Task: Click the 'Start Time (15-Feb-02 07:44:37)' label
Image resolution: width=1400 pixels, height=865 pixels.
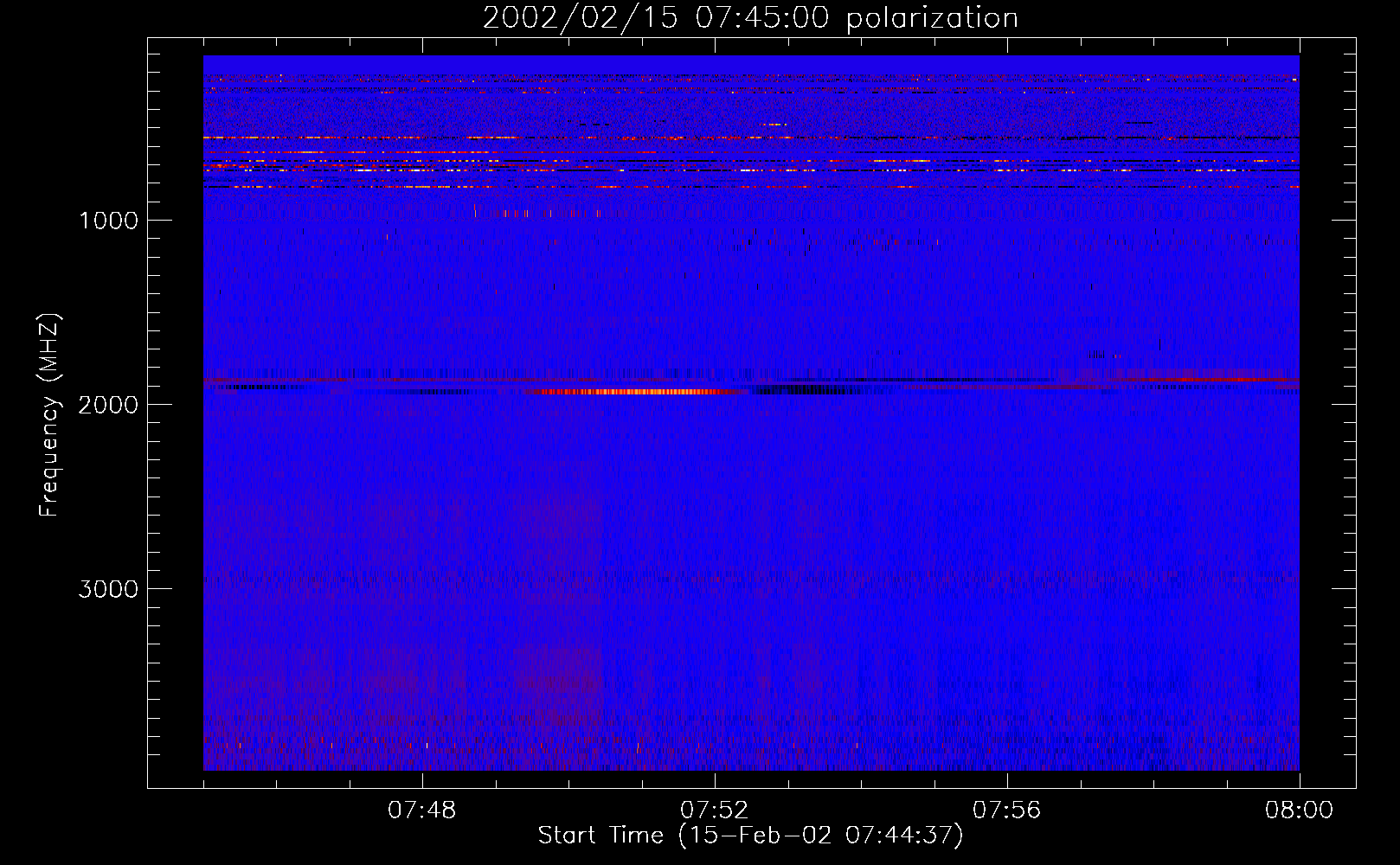Action: (x=750, y=836)
